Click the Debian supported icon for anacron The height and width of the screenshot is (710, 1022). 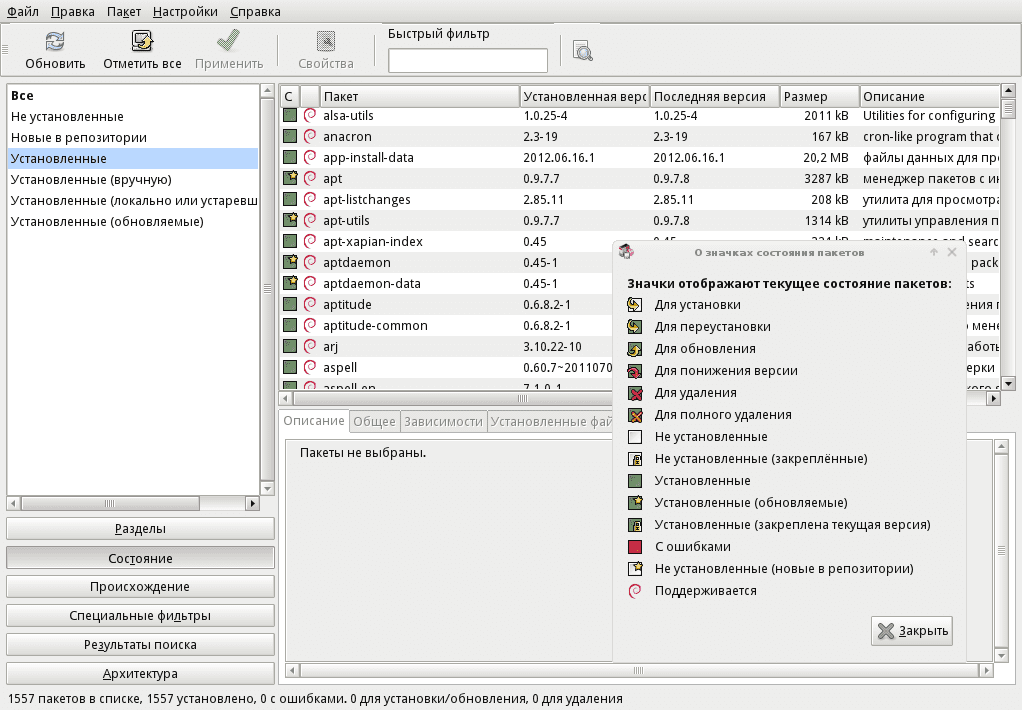[310, 137]
